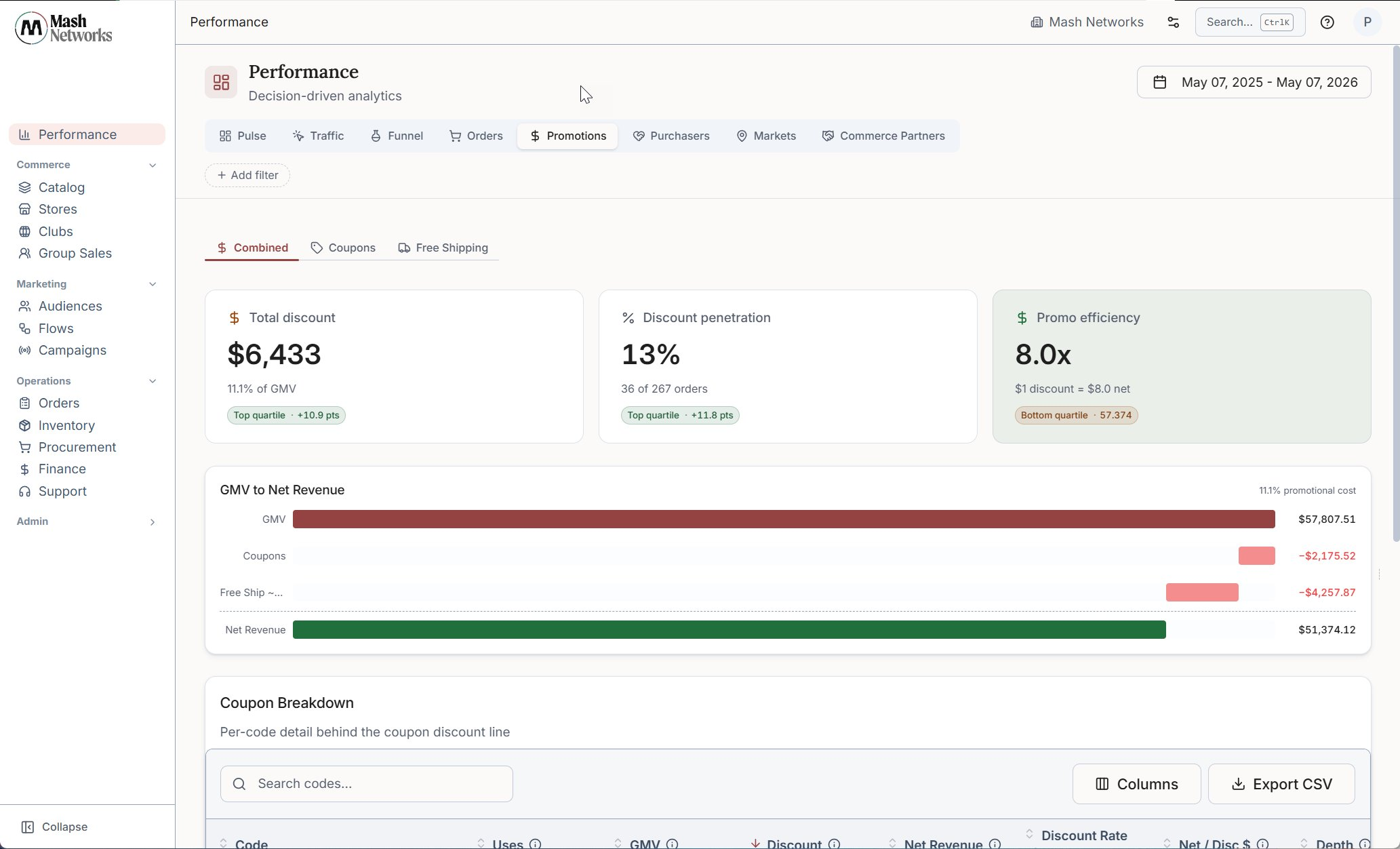Click the Mash Networks organization switcher
This screenshot has width=1400, height=849.
point(1087,22)
